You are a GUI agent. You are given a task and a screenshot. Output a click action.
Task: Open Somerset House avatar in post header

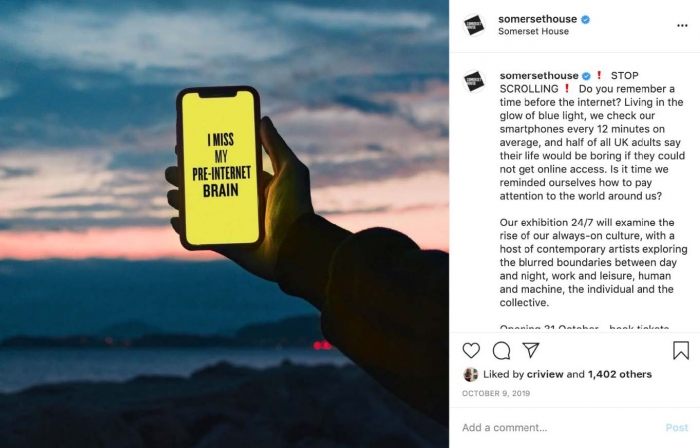(x=474, y=25)
